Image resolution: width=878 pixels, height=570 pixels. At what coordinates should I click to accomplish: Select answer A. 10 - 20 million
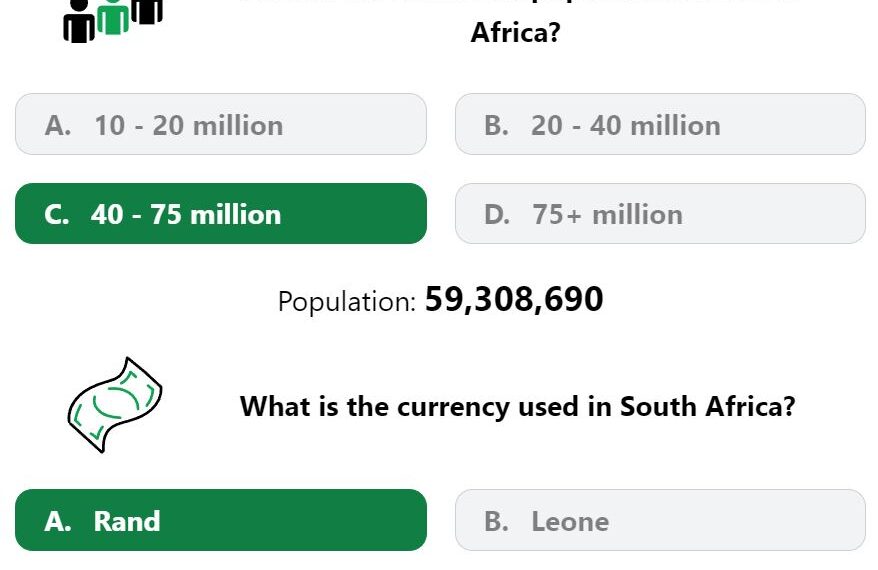(x=221, y=124)
